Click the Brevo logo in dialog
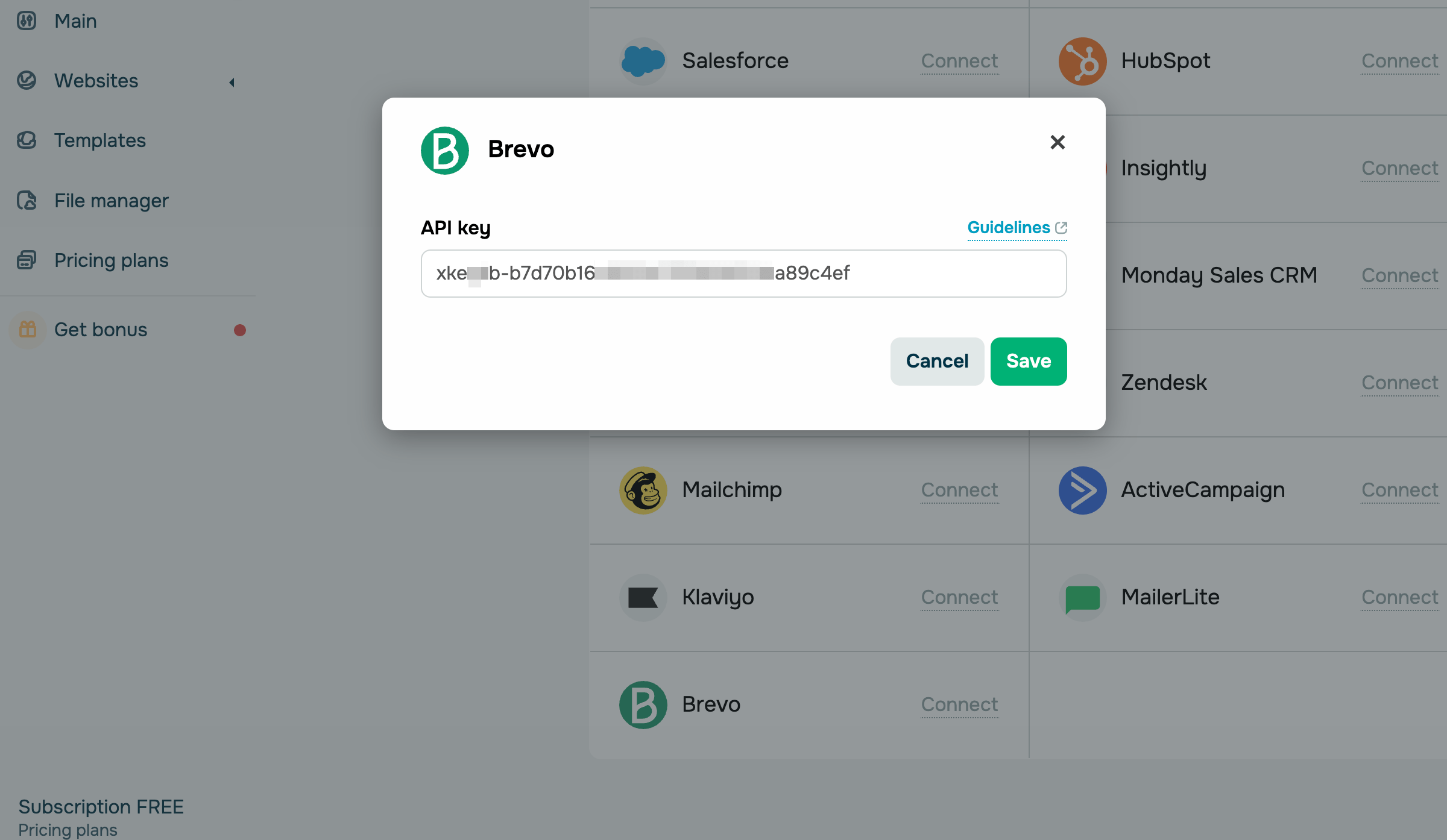1447x840 pixels. pyautogui.click(x=445, y=150)
